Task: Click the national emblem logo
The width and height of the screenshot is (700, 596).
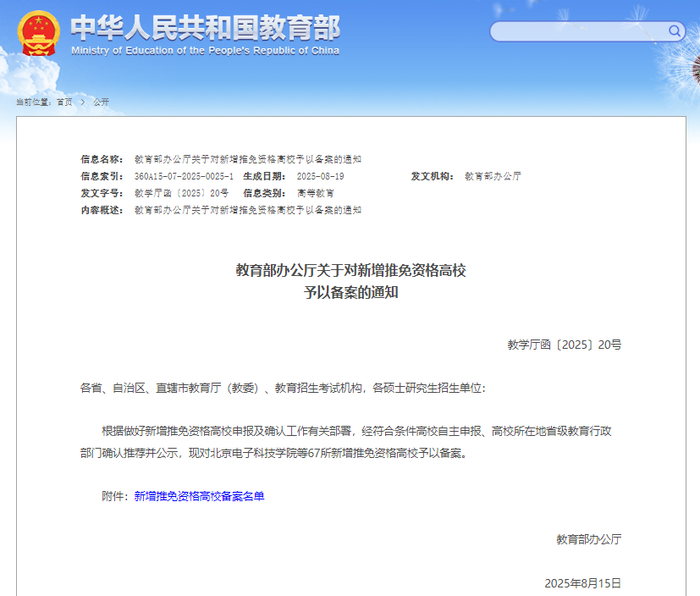Action: (38, 33)
